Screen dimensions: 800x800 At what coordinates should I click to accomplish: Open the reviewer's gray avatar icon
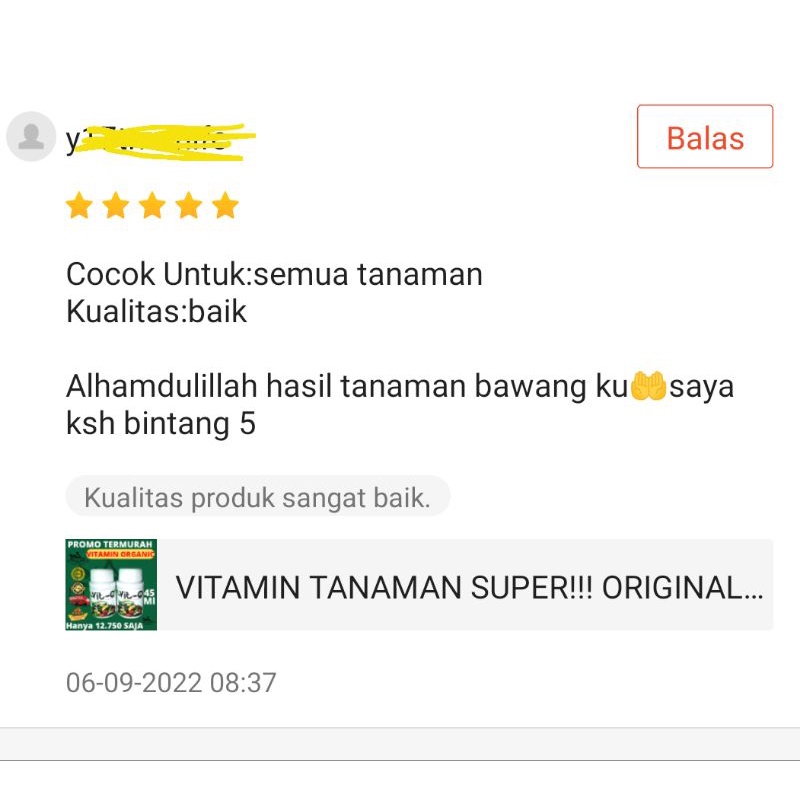31,136
